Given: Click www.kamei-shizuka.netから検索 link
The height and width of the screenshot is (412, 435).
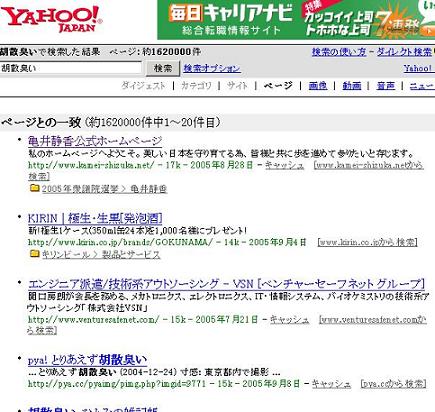Looking at the screenshot, I should (x=369, y=165).
